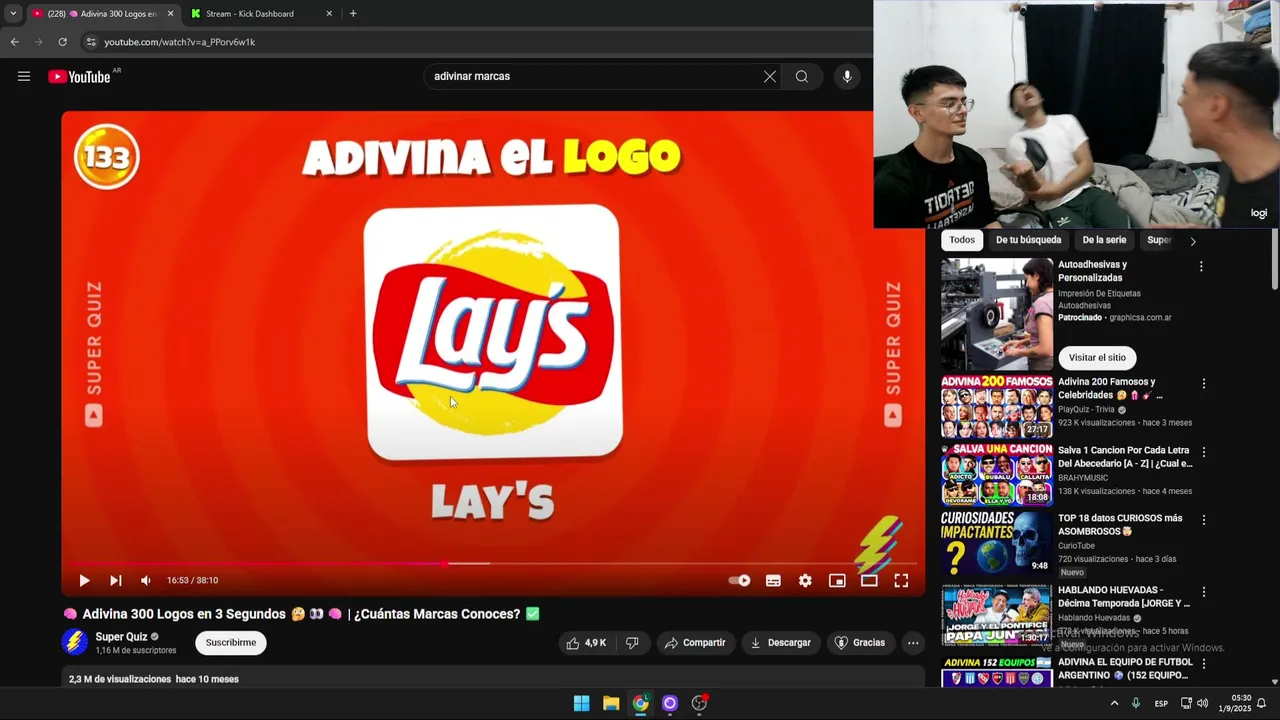The height and width of the screenshot is (720, 1280).
Task: Click the Suscribirme button
Action: point(231,643)
